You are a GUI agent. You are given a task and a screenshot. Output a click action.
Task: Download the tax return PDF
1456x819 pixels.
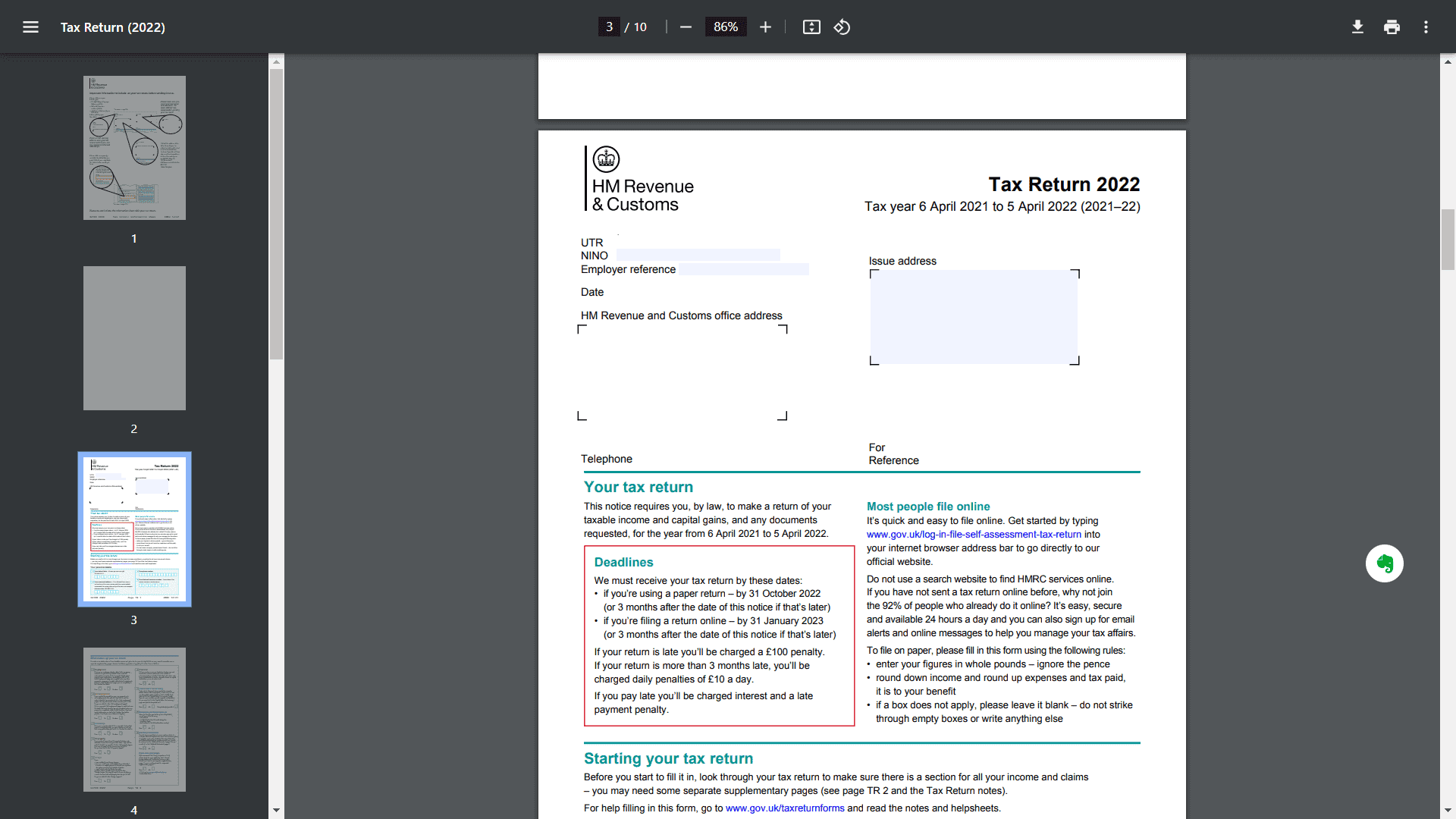tap(1357, 27)
